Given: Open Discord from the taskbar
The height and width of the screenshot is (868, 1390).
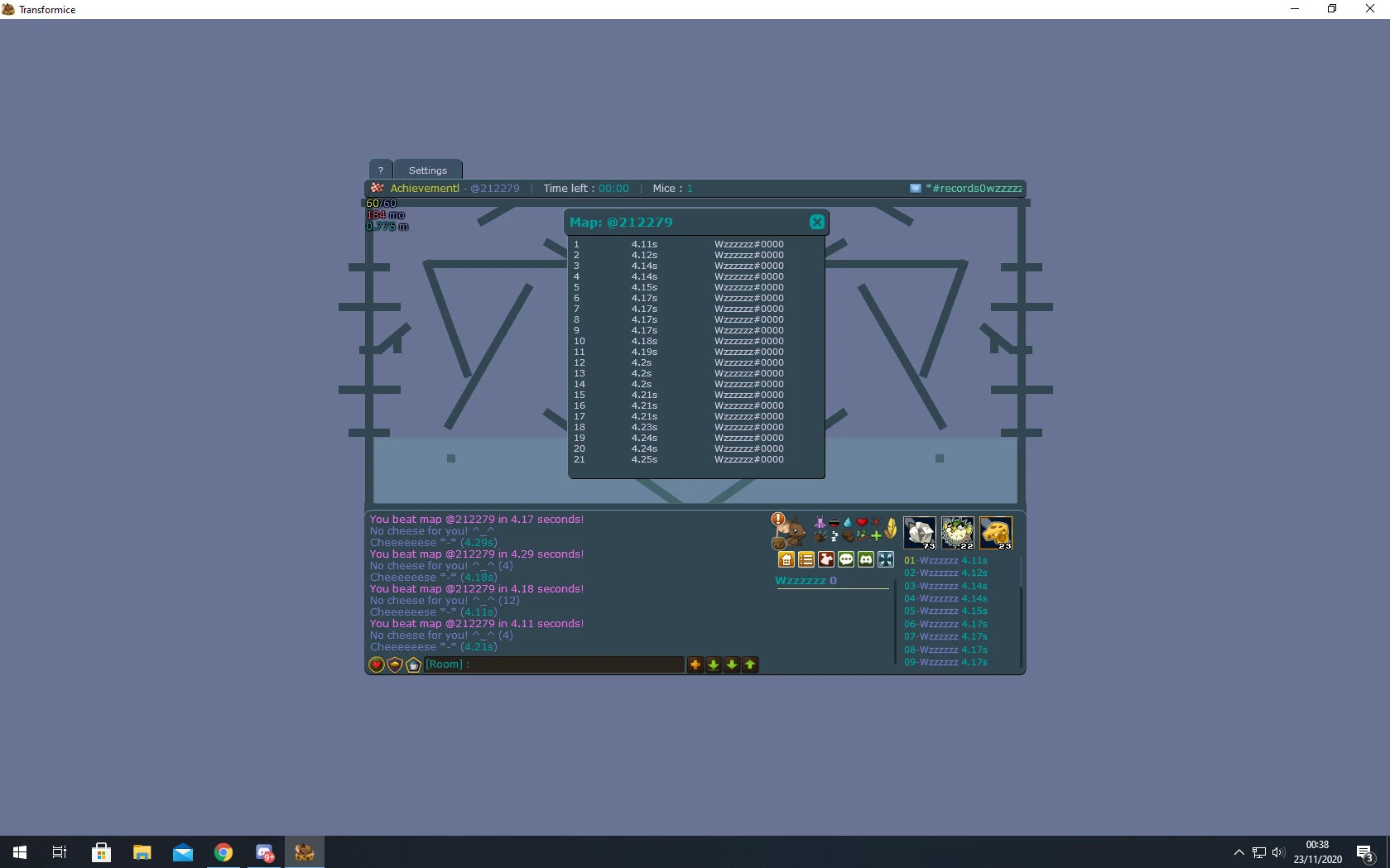Looking at the screenshot, I should tap(264, 851).
